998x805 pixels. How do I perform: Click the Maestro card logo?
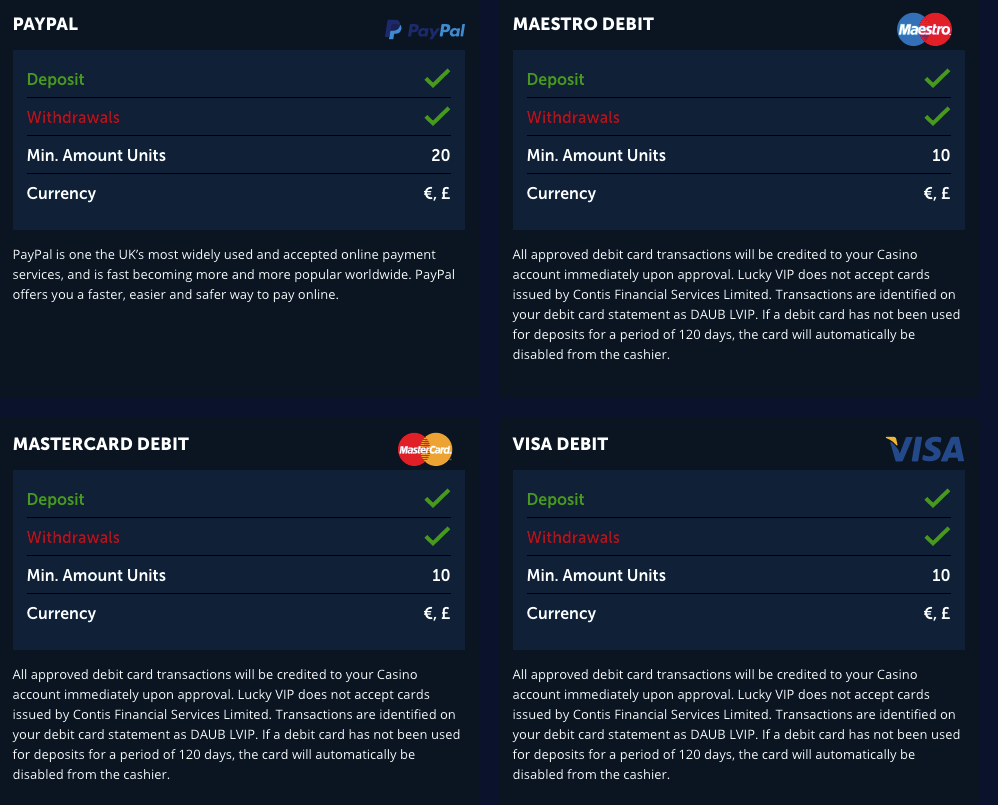(x=924, y=29)
